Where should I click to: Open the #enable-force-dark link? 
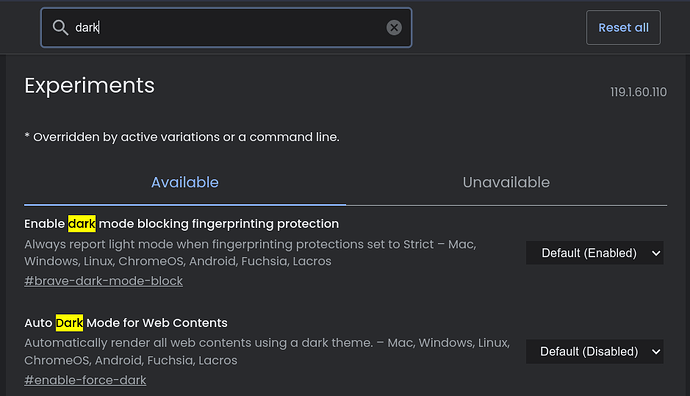85,380
